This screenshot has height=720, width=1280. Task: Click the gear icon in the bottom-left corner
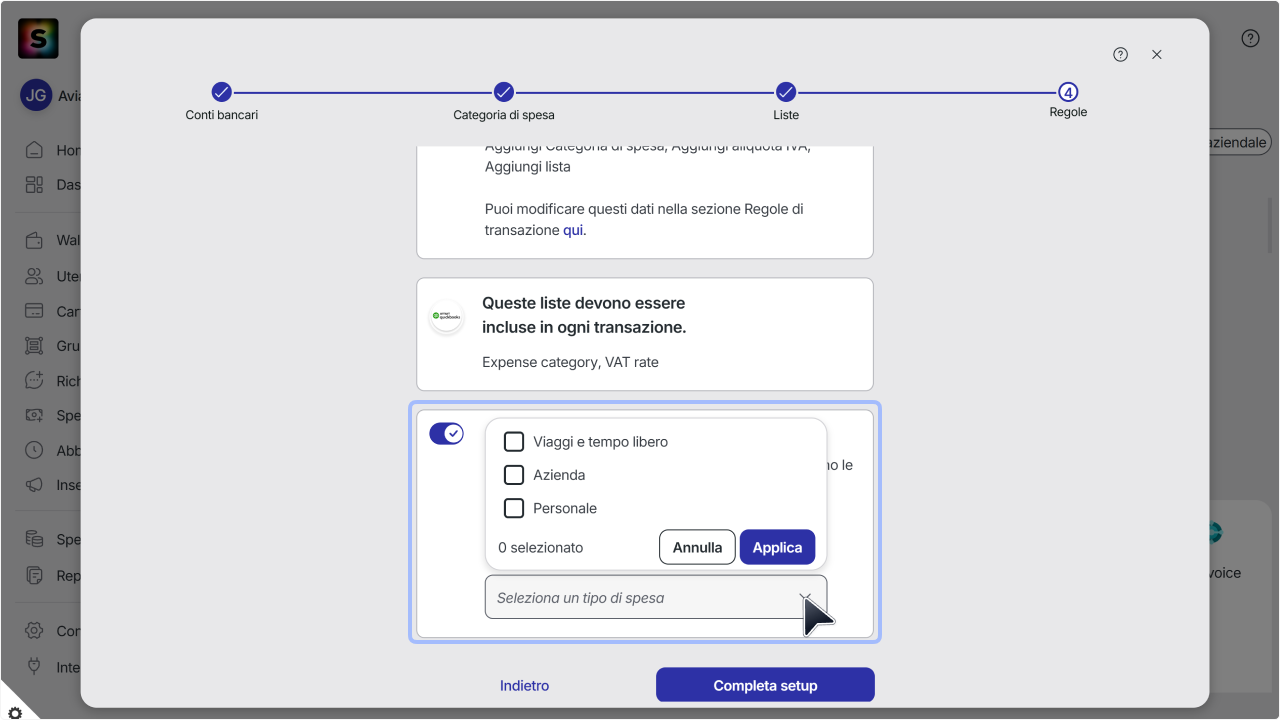pyautogui.click(x=14, y=712)
